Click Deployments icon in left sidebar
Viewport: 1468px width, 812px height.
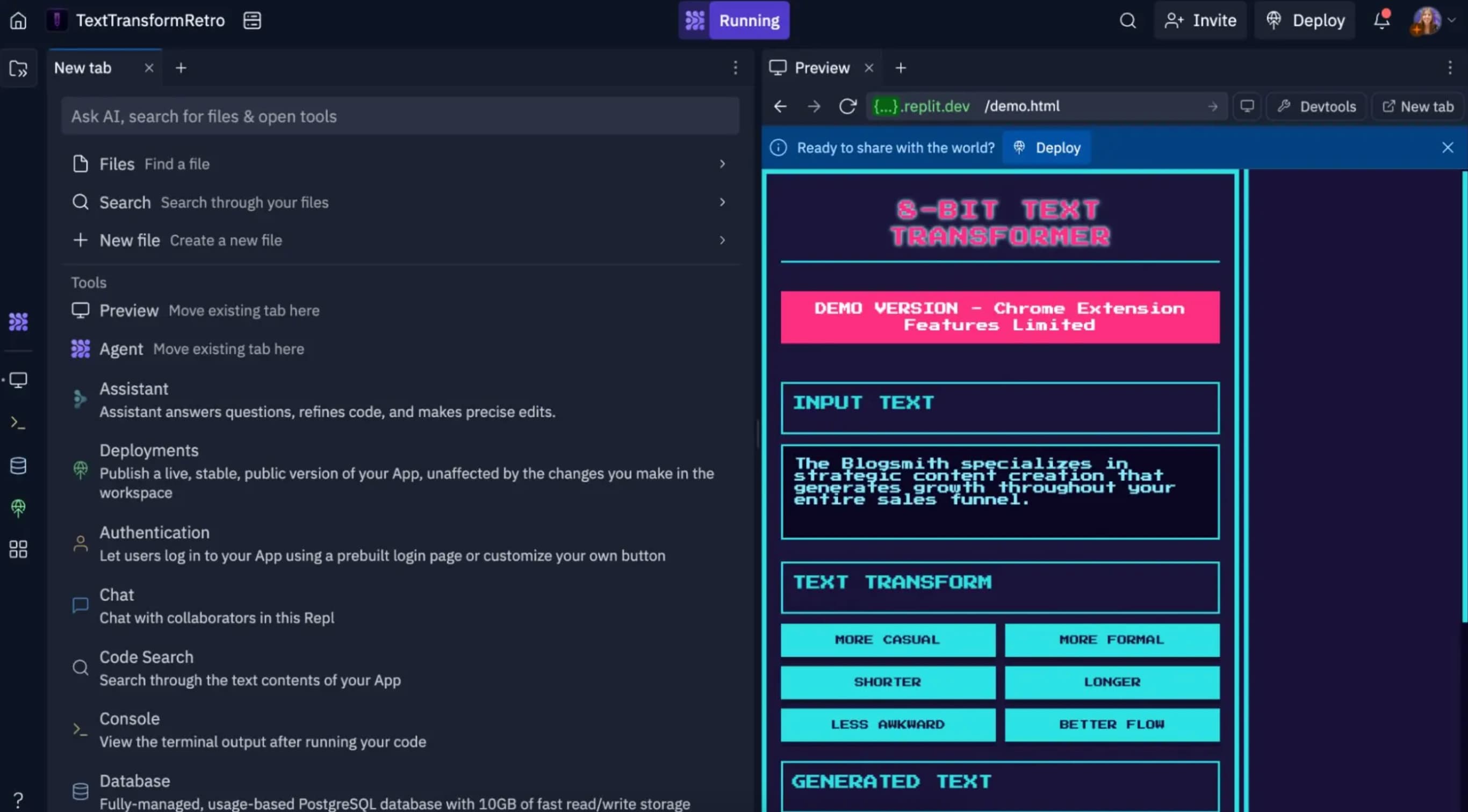pyautogui.click(x=18, y=508)
